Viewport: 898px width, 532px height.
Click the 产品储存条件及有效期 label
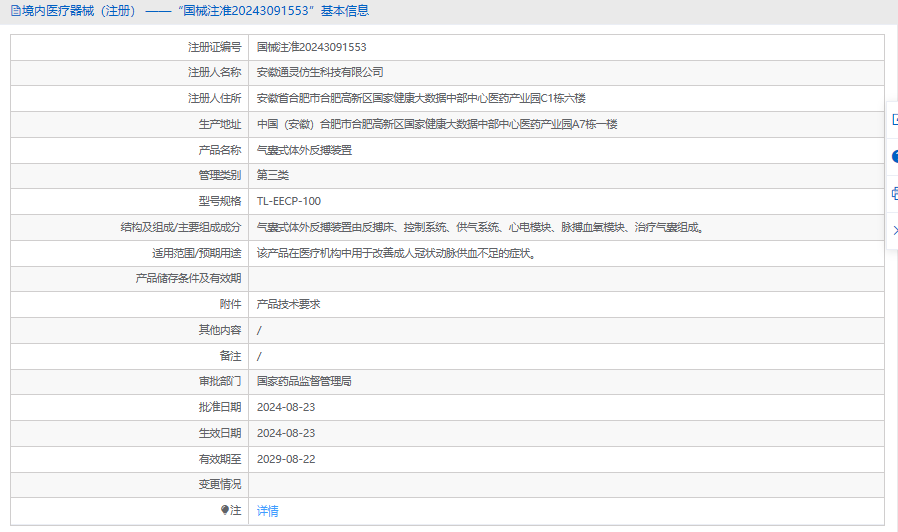(x=188, y=278)
